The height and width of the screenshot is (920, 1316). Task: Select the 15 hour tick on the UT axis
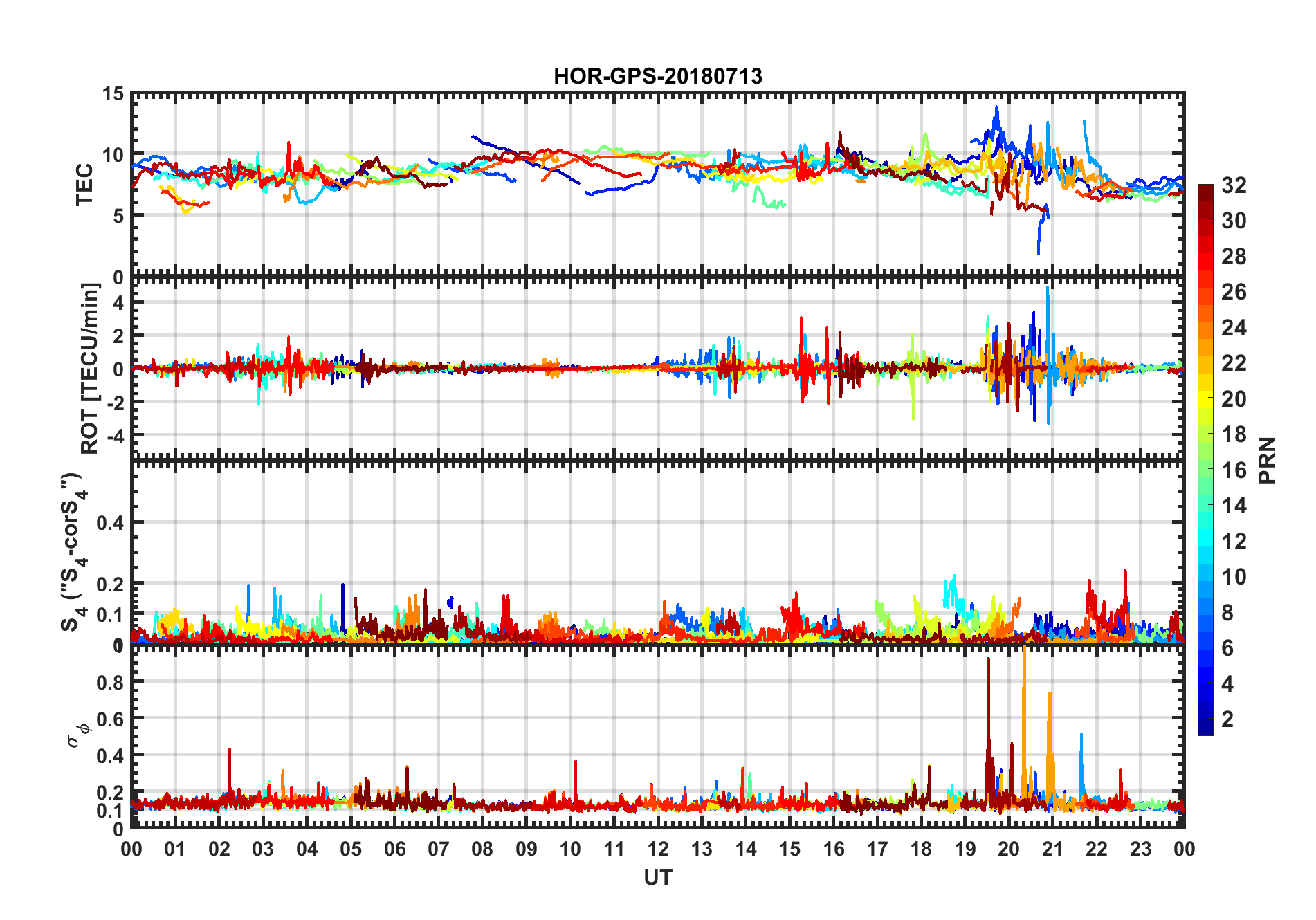click(x=789, y=849)
